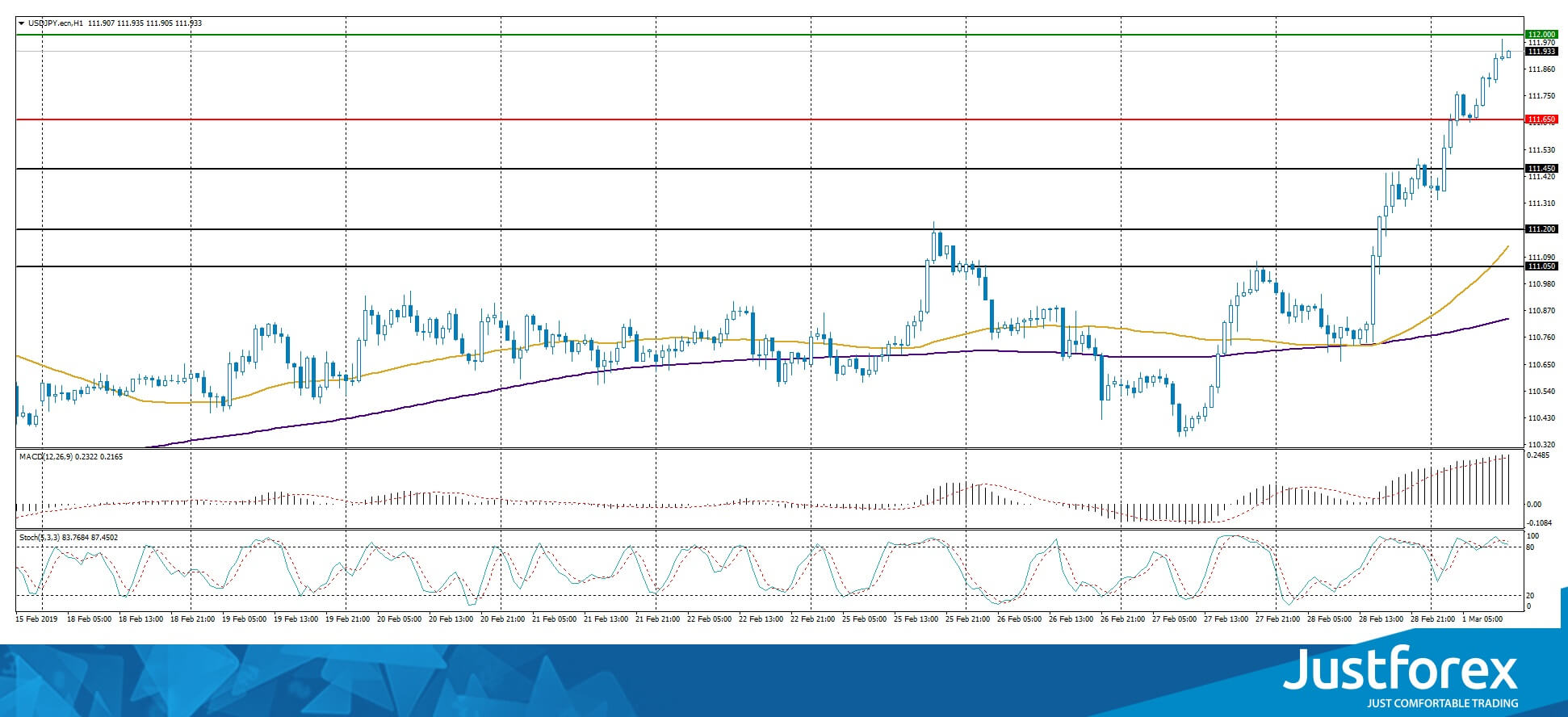Viewport: 1568px width, 717px height.
Task: Click the 111.530 price axis value
Action: (1542, 150)
